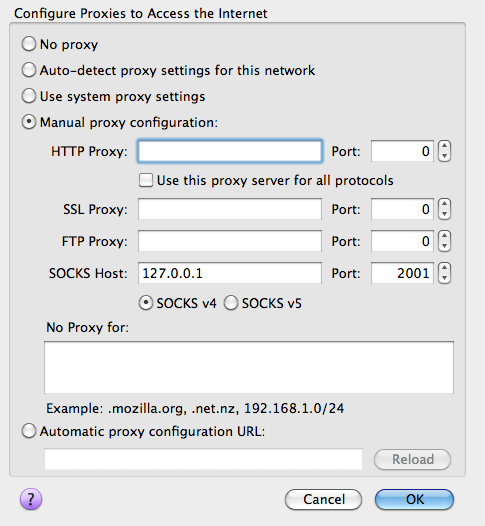Click the Cancel button
This screenshot has height=526, width=485.
click(x=323, y=499)
